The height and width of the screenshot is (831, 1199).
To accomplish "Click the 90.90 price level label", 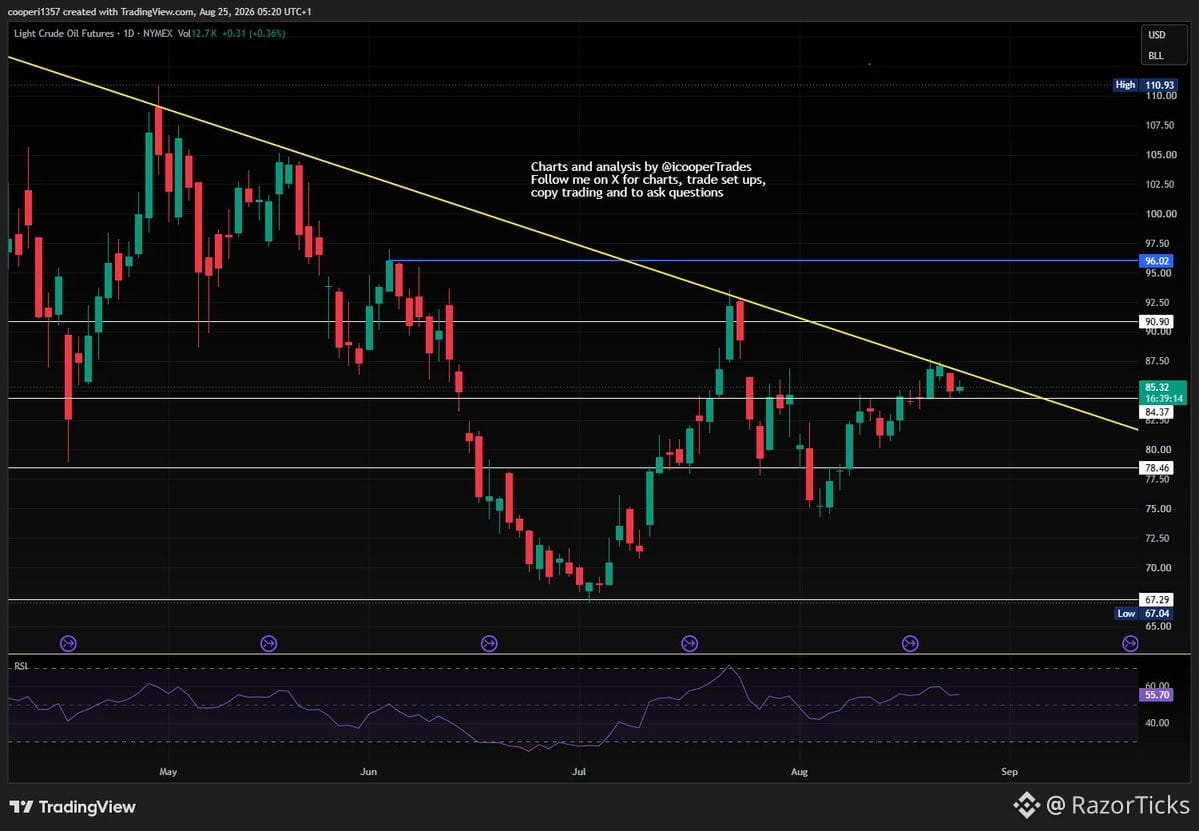I will click(x=1157, y=322).
